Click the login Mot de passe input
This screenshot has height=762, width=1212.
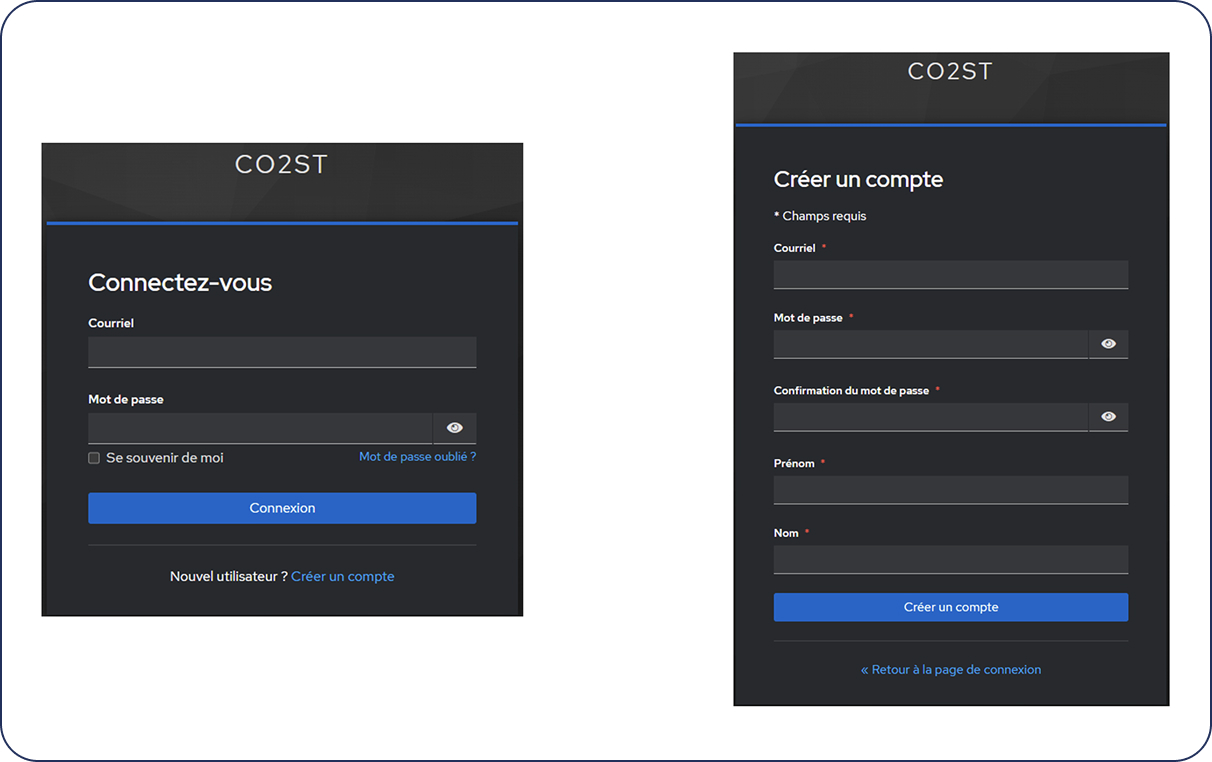coord(260,428)
